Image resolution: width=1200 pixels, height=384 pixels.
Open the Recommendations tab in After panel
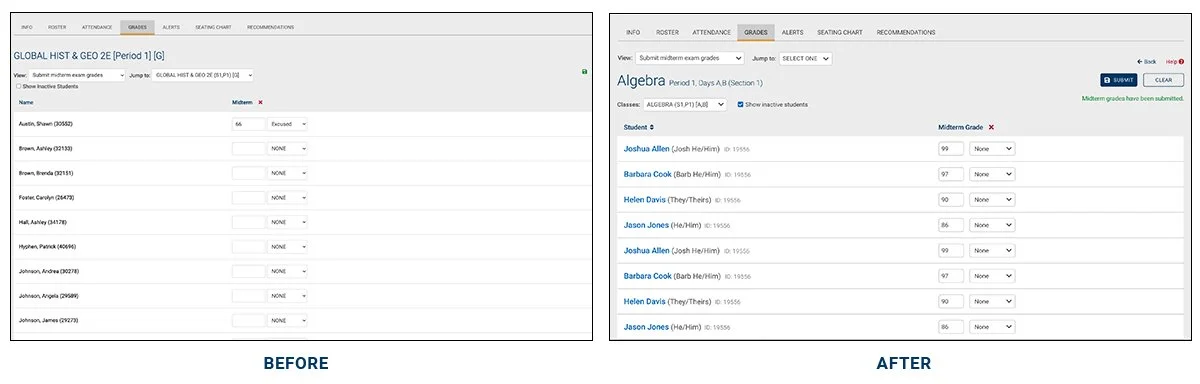click(906, 32)
